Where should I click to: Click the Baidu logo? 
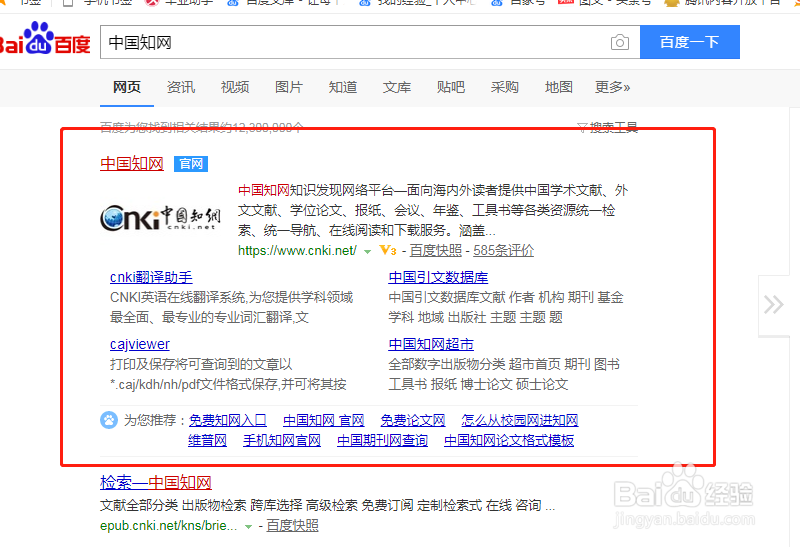(45, 39)
